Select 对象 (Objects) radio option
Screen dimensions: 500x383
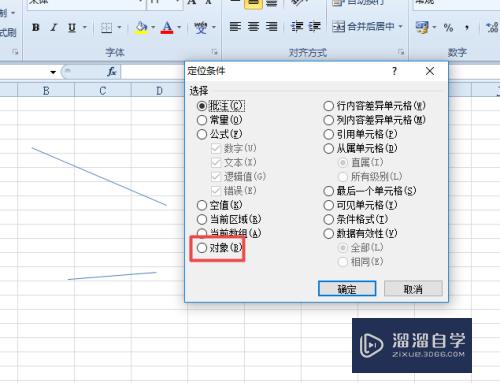click(x=219, y=248)
